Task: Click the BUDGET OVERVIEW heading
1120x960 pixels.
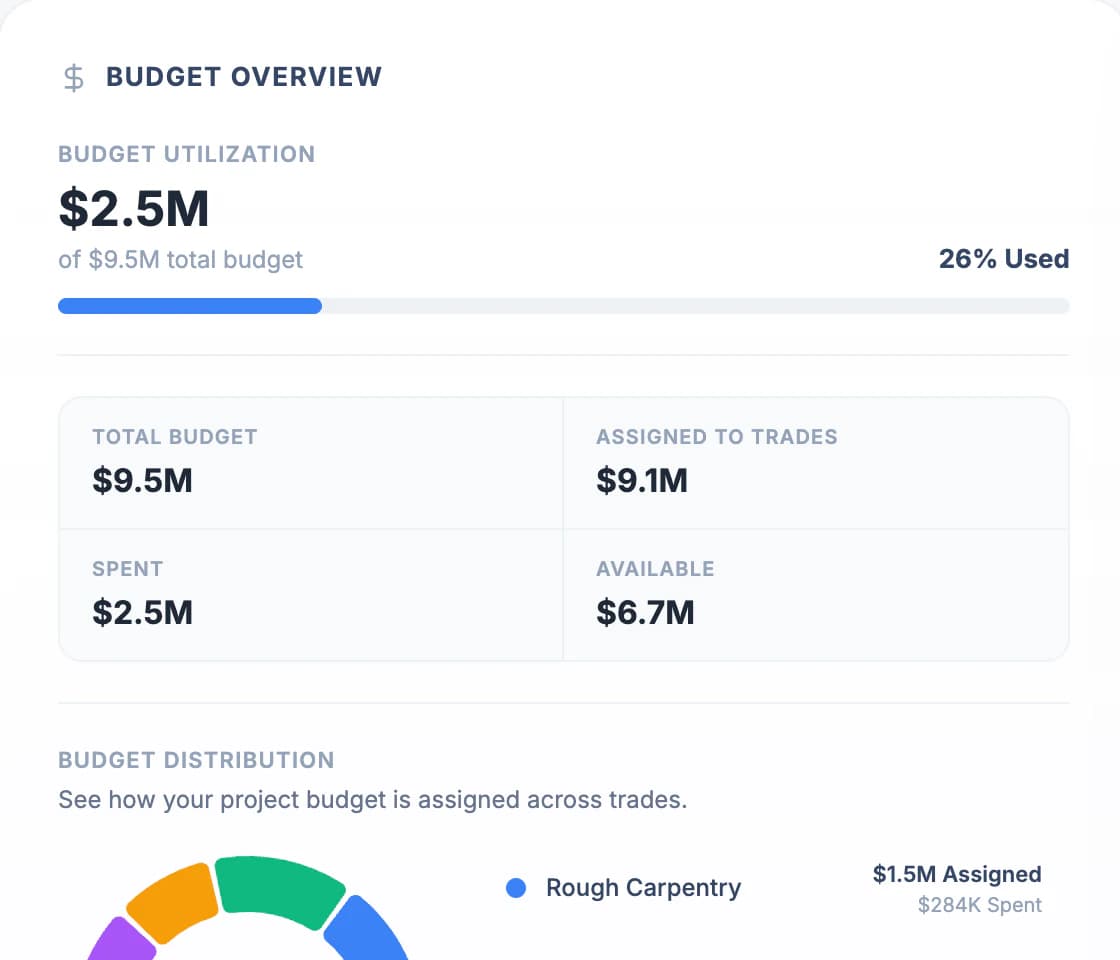Action: pyautogui.click(x=244, y=76)
